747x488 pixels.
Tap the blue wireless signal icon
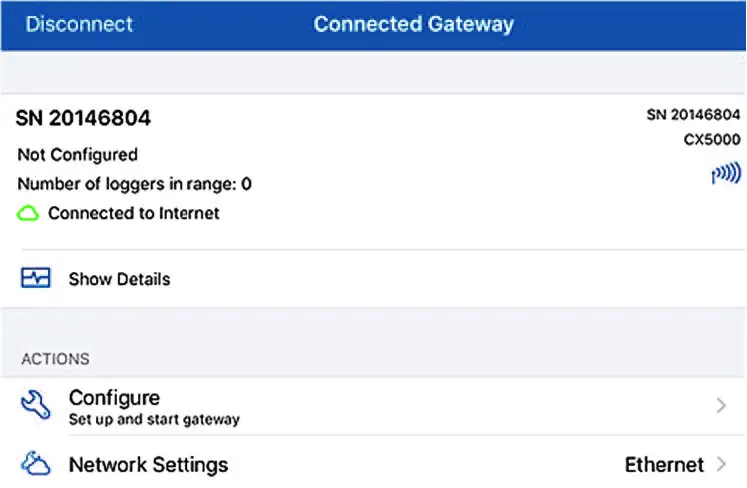pos(725,174)
